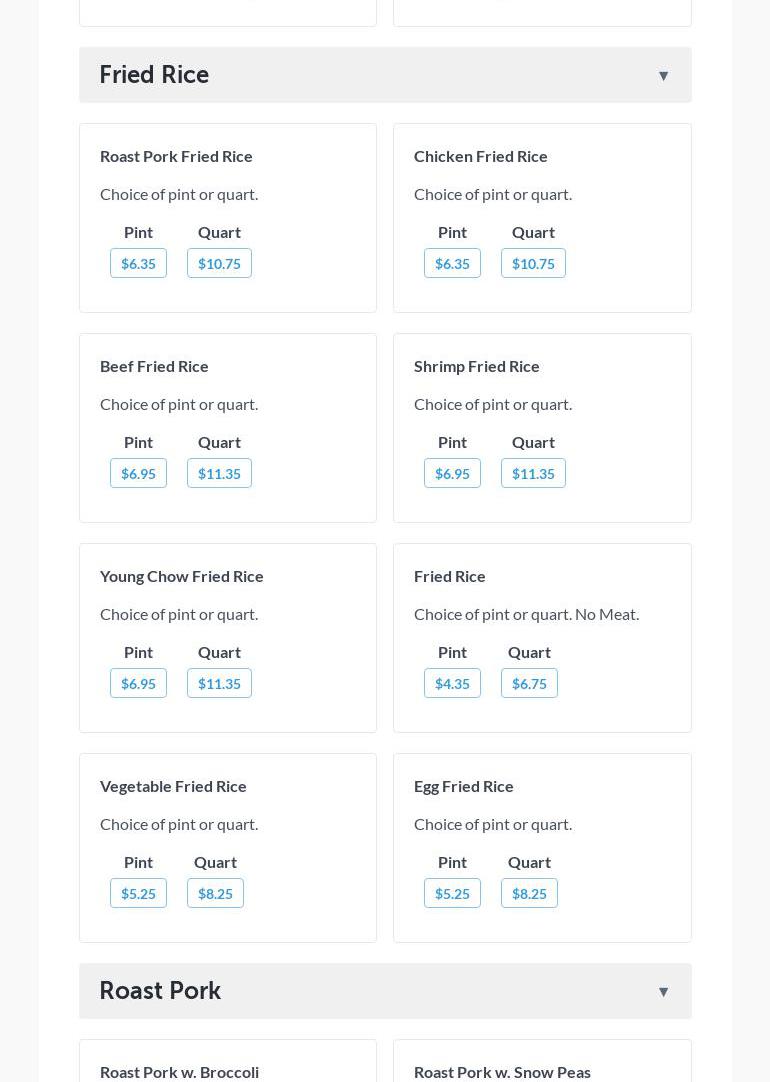Collapse the Fried Rice section arrow

click(663, 76)
